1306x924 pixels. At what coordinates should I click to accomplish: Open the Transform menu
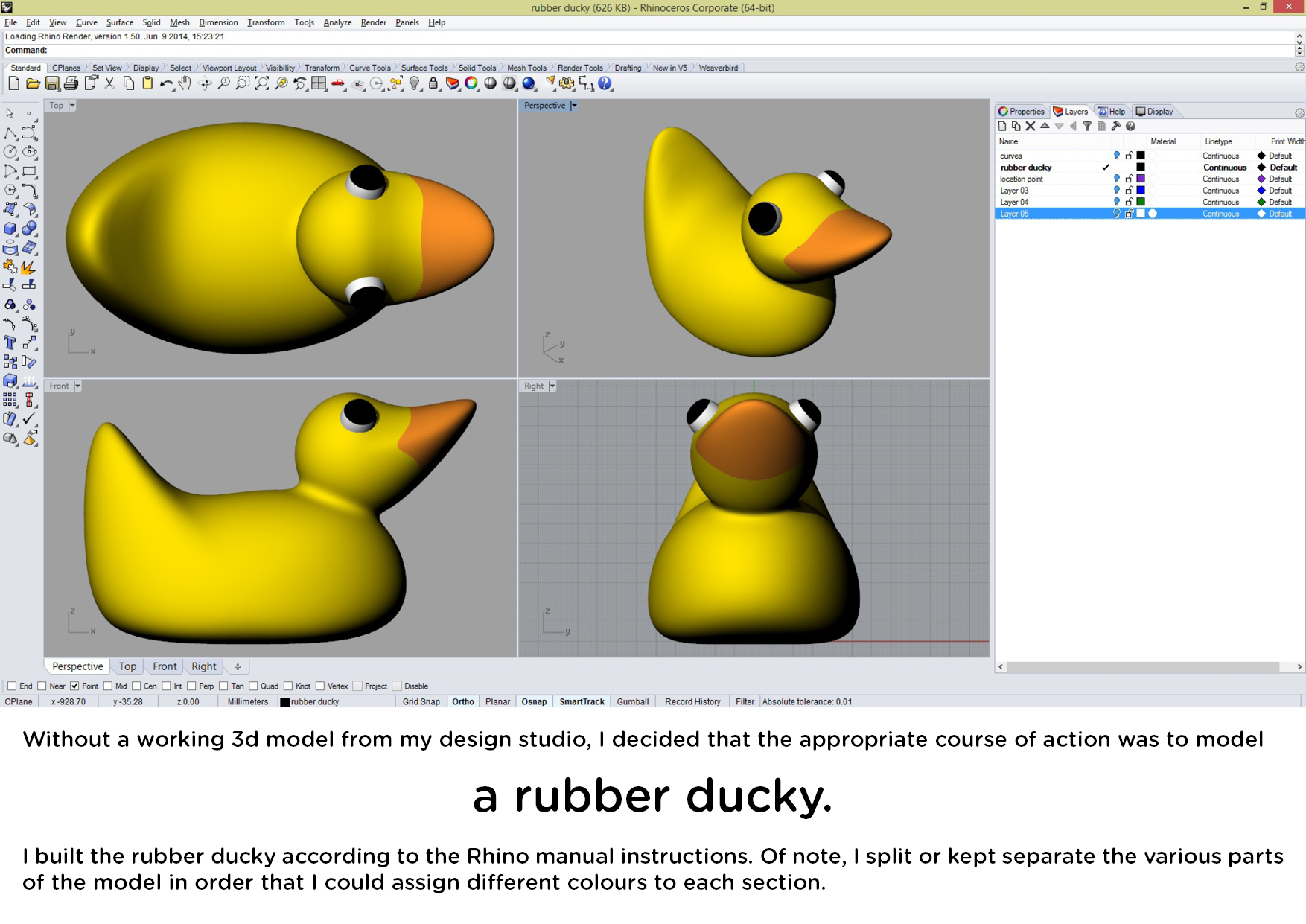pyautogui.click(x=266, y=22)
